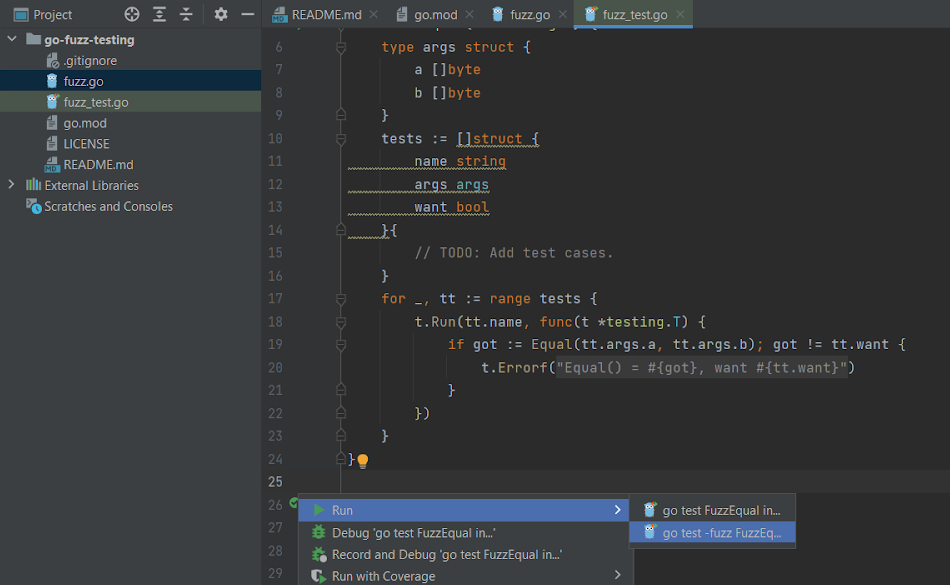Click the locate-opened-file crosshair icon
This screenshot has width=950, height=585.
click(x=131, y=14)
